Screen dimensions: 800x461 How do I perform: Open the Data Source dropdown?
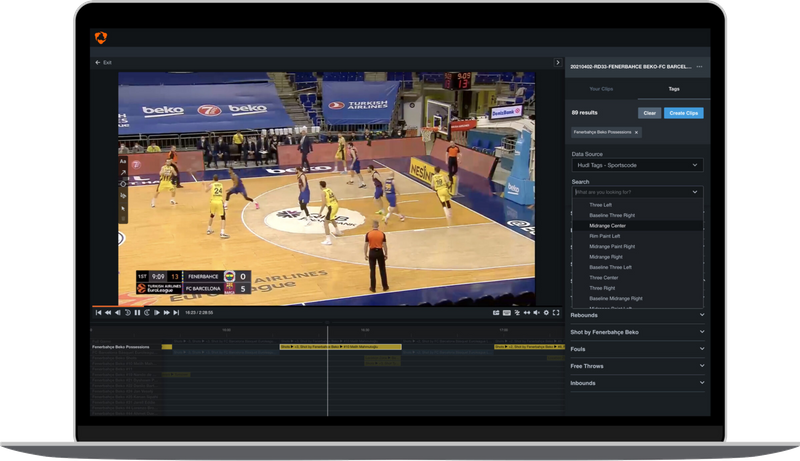tap(637, 165)
